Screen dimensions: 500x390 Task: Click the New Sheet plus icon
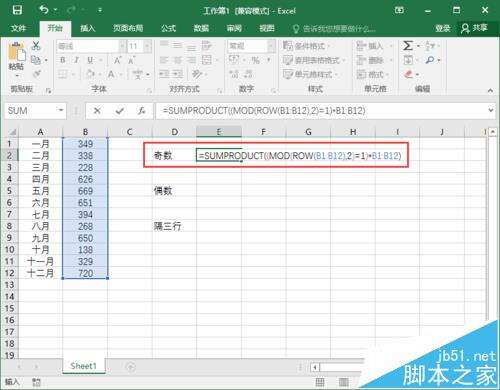130,367
